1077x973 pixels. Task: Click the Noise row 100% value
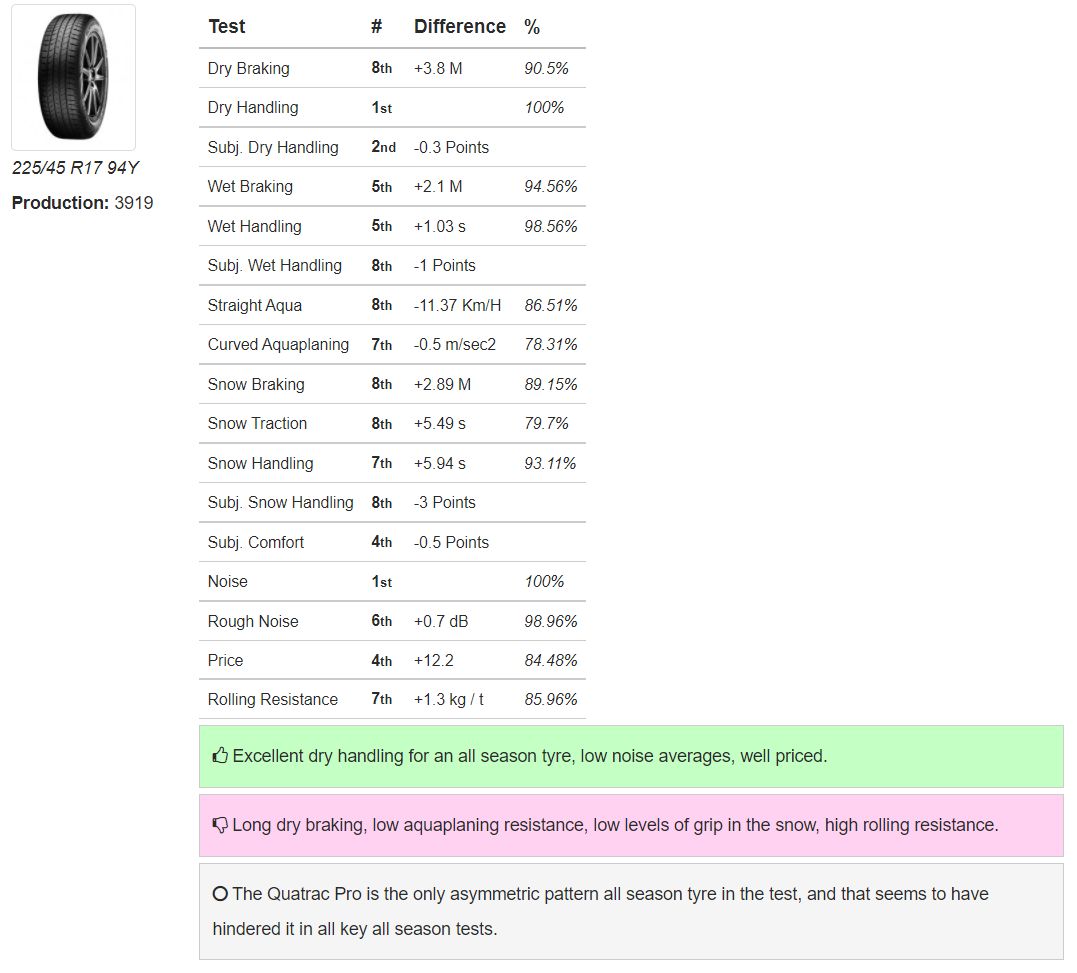point(544,582)
